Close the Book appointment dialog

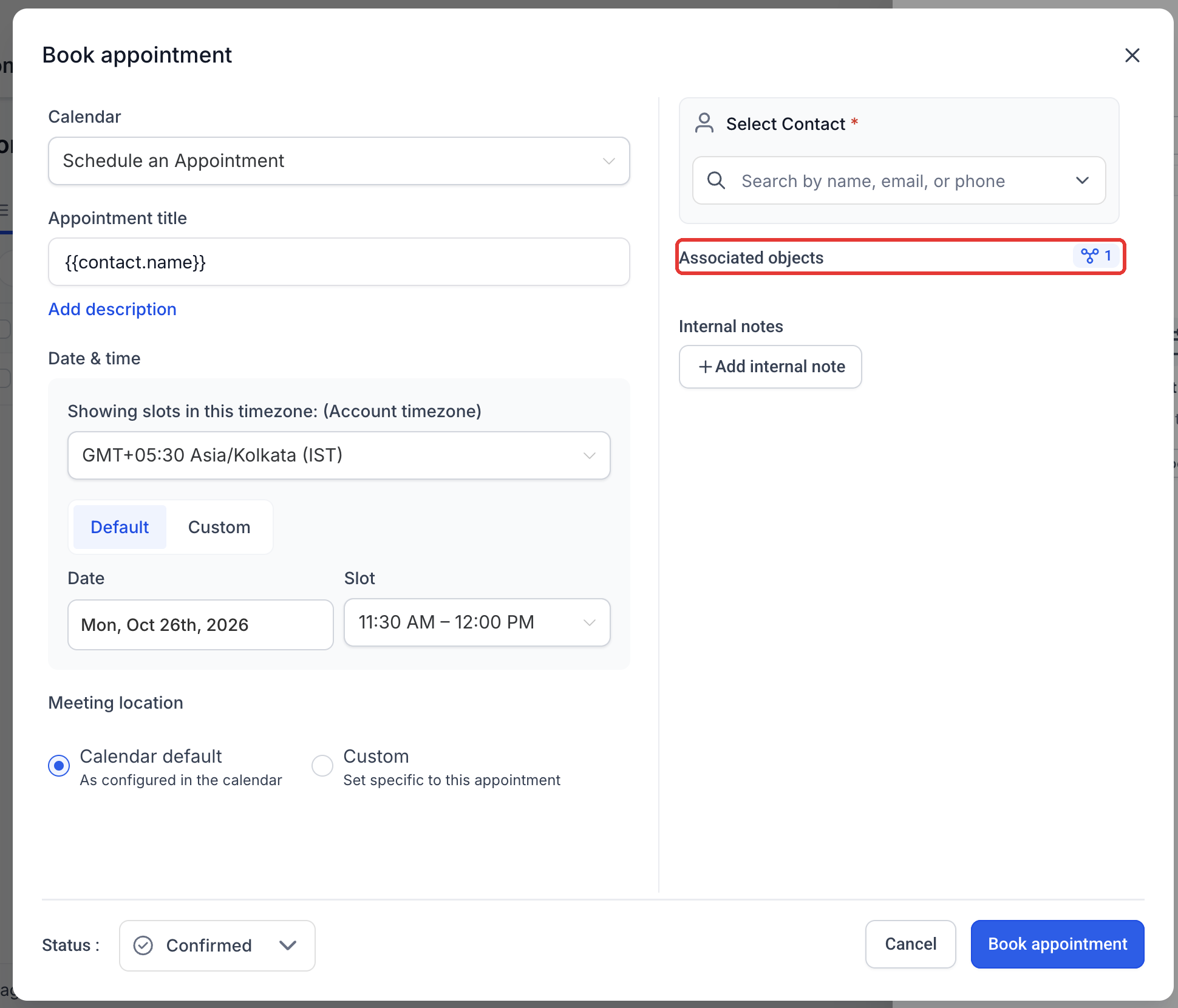[x=1132, y=55]
